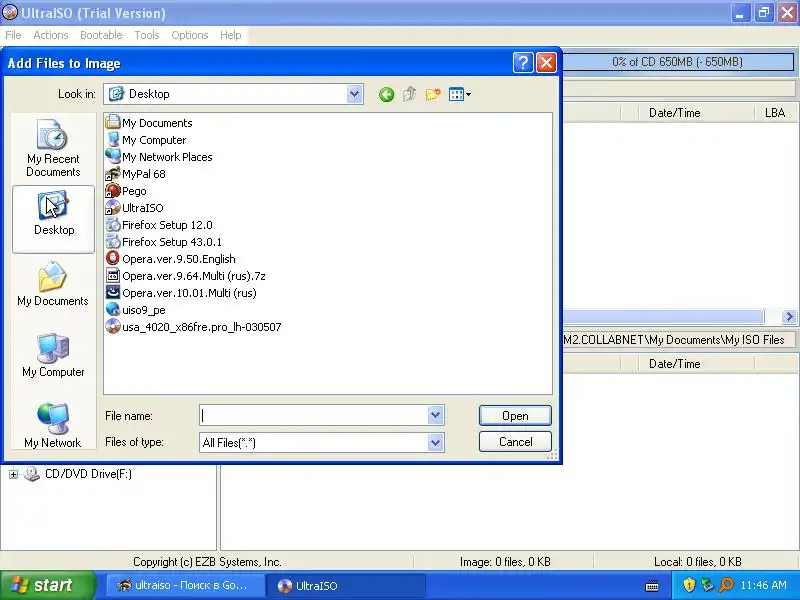The image size is (800, 600).
Task: Select Firefox Setup 43.0.1 file
Action: pyautogui.click(x=164, y=242)
